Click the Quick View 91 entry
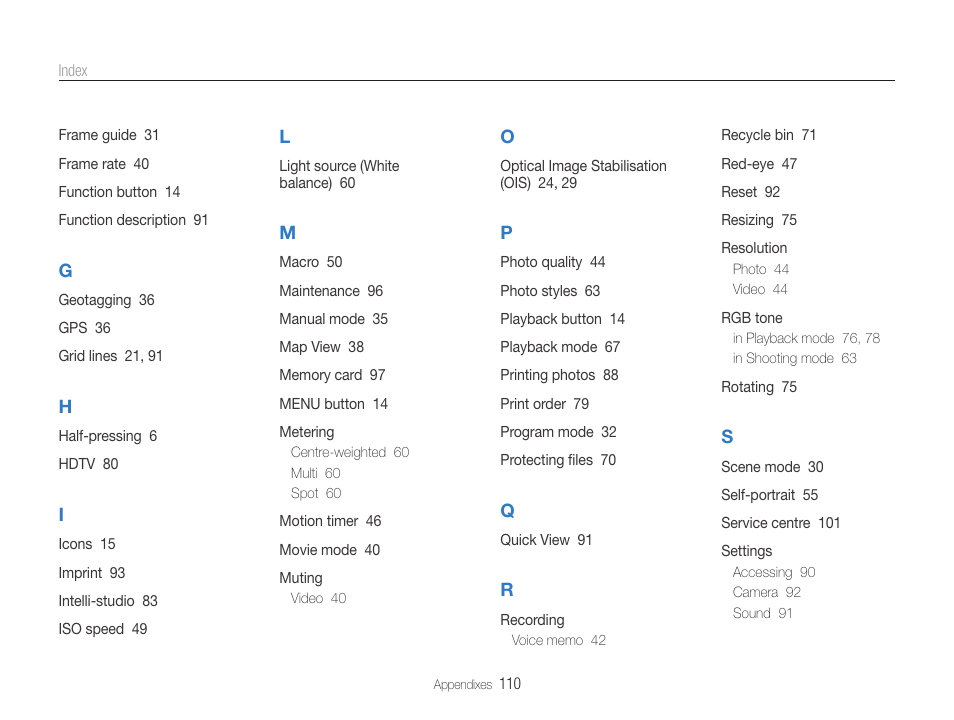The width and height of the screenshot is (954, 720). 546,540
